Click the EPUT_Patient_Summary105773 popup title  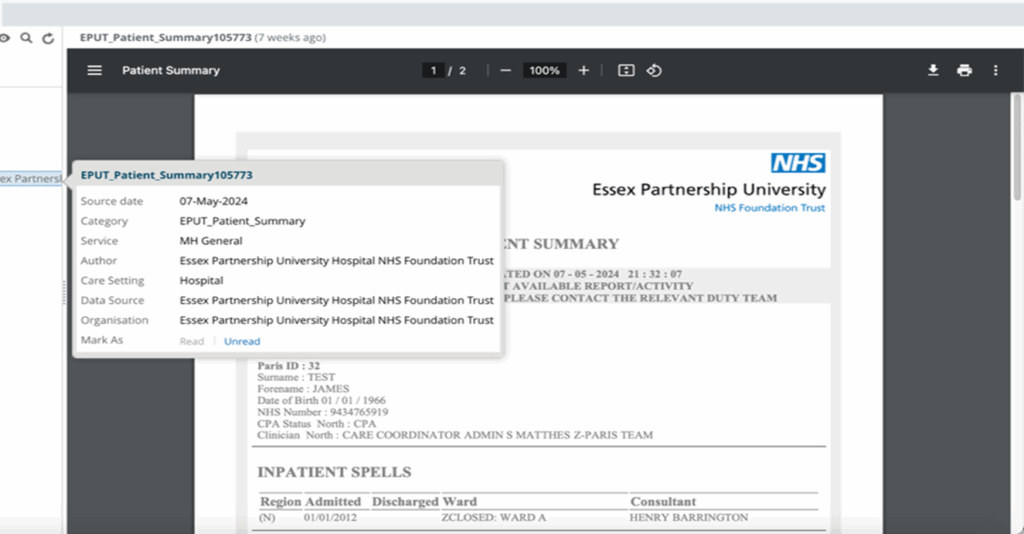(x=167, y=174)
